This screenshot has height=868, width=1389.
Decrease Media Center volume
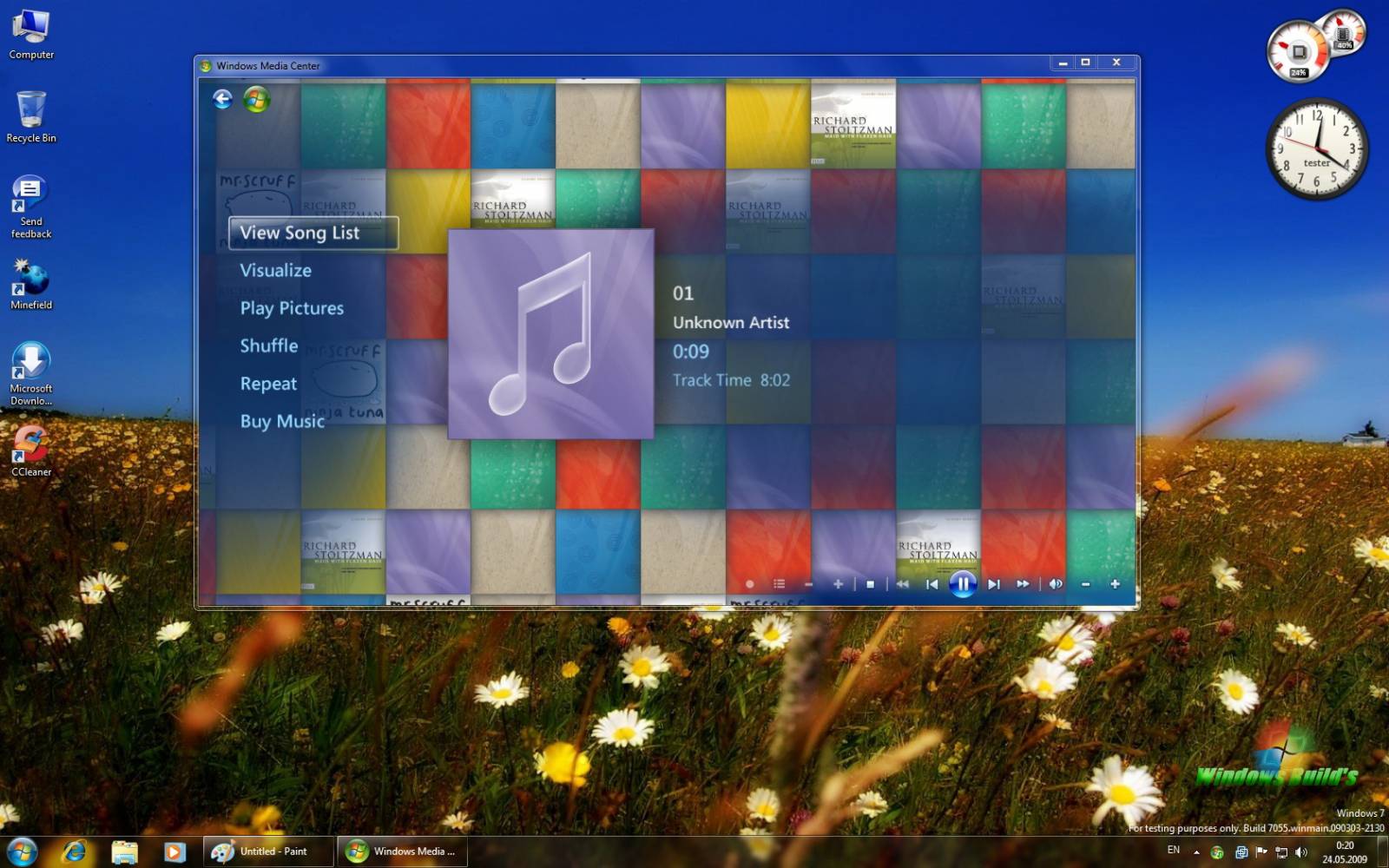coord(1085,584)
